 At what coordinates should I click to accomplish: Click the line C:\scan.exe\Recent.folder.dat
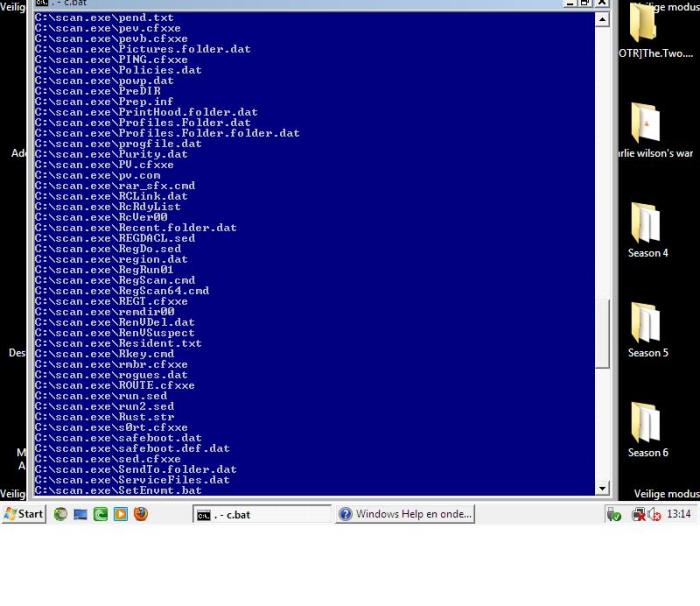click(136, 228)
